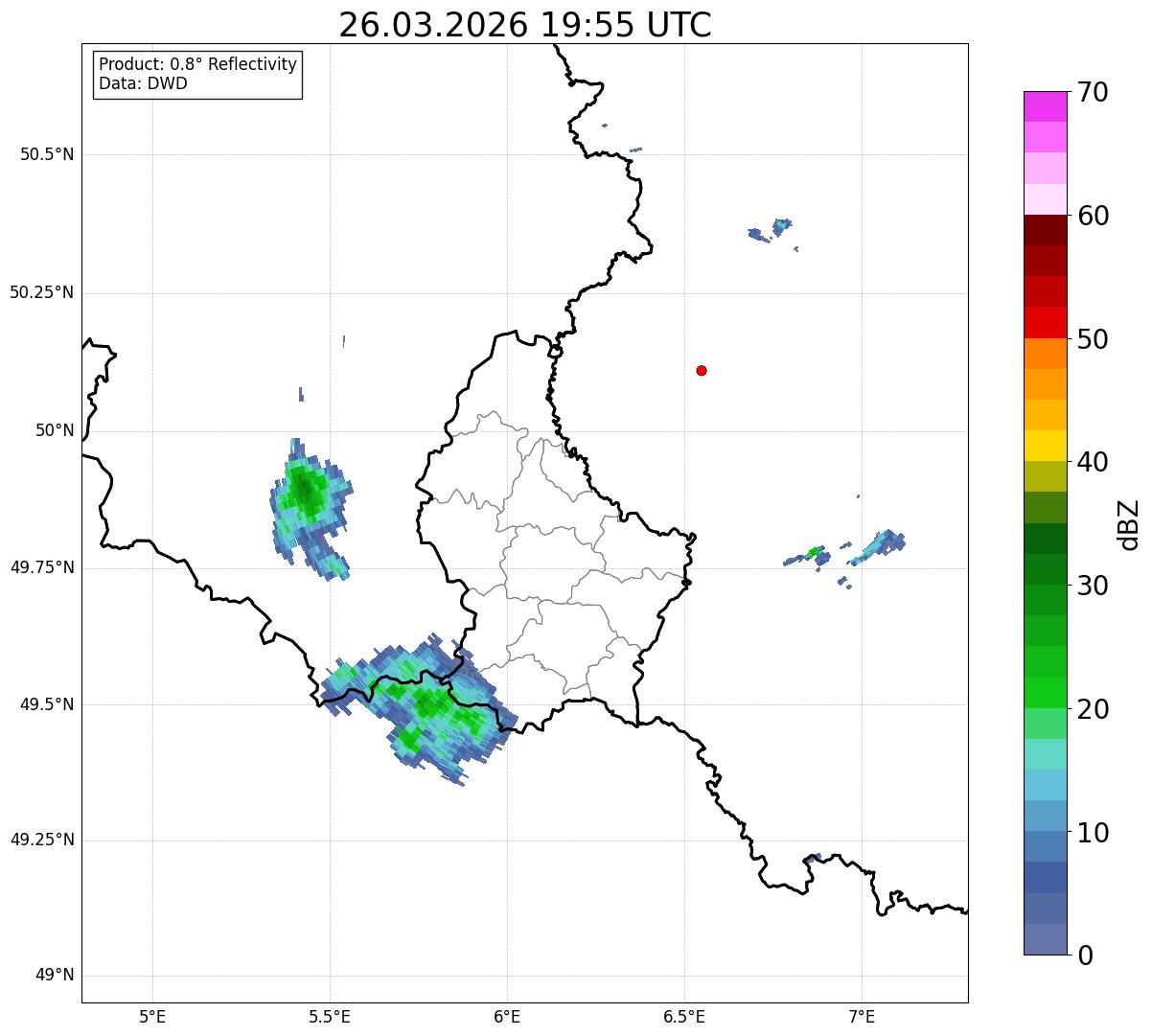Click the dark maroon segment below 60
Screen dimensions: 1152x1036
tap(1045, 230)
